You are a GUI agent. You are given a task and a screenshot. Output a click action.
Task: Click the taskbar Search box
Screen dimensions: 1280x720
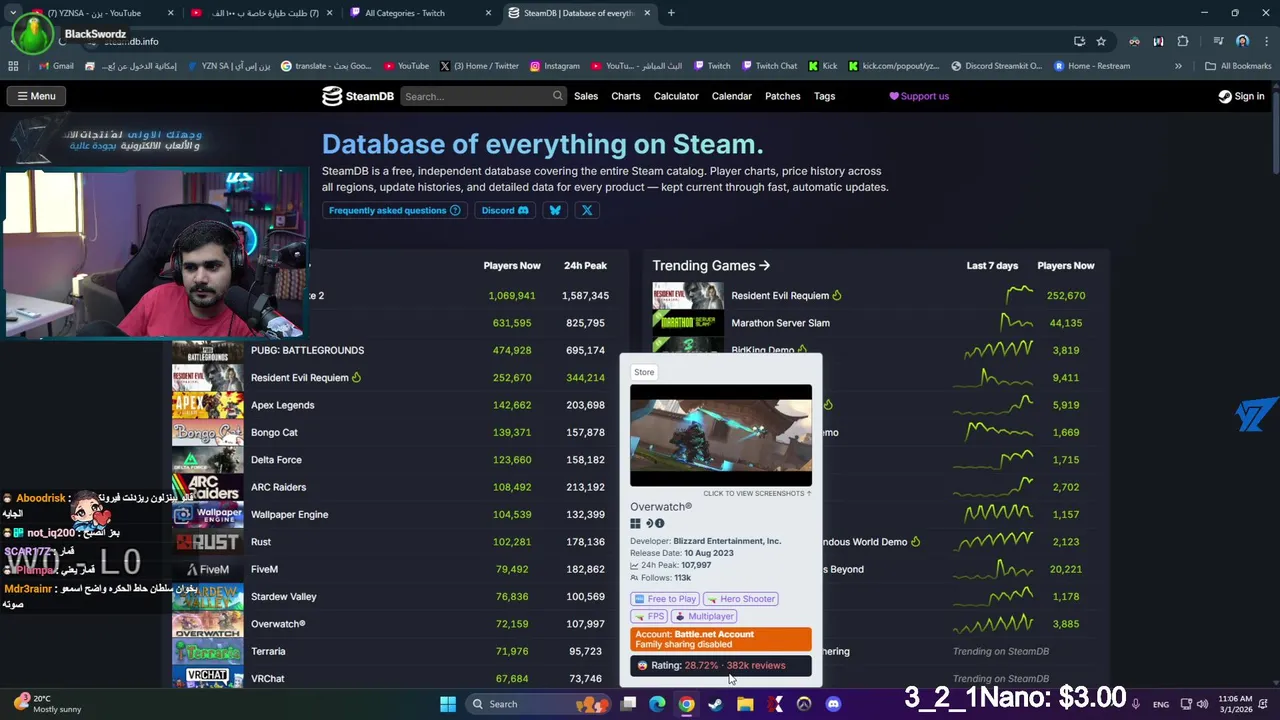pos(538,704)
